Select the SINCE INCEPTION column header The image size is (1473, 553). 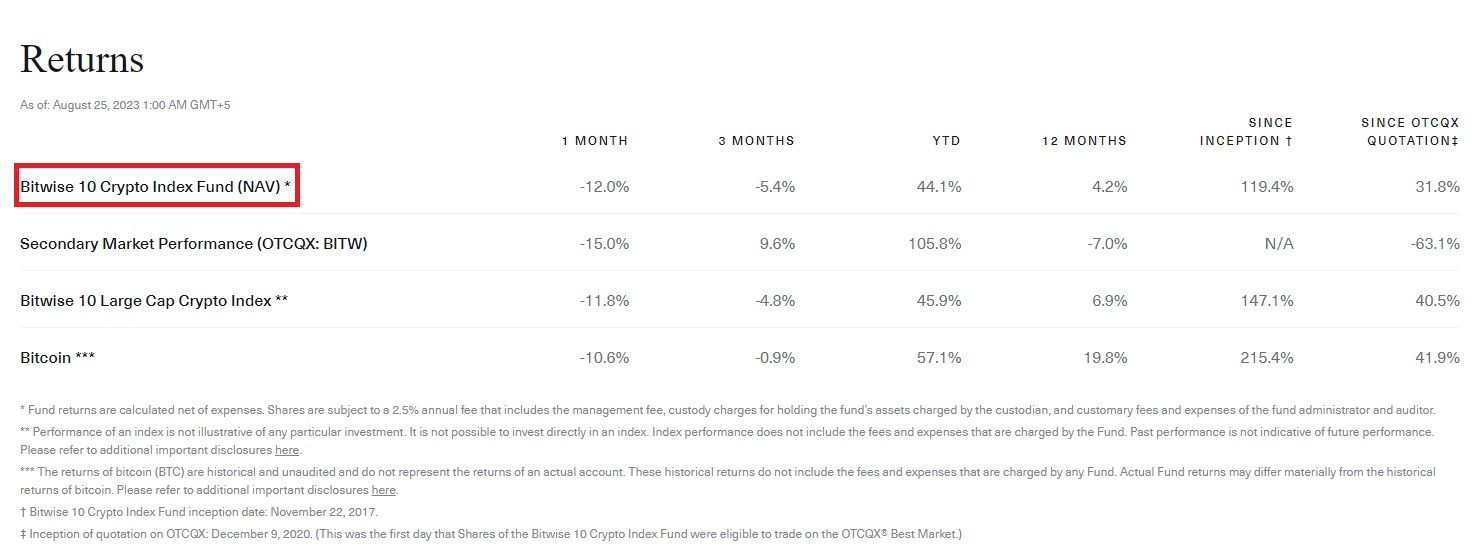[1246, 132]
